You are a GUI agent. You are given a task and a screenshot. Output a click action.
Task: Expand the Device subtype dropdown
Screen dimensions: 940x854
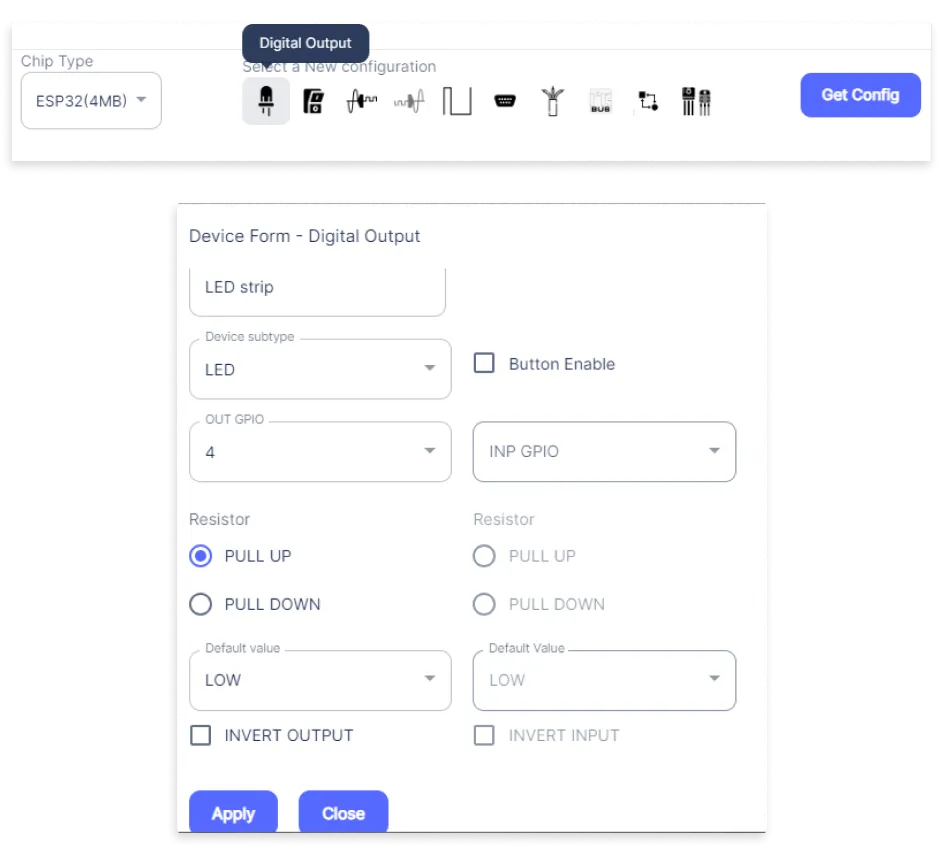pyautogui.click(x=320, y=369)
